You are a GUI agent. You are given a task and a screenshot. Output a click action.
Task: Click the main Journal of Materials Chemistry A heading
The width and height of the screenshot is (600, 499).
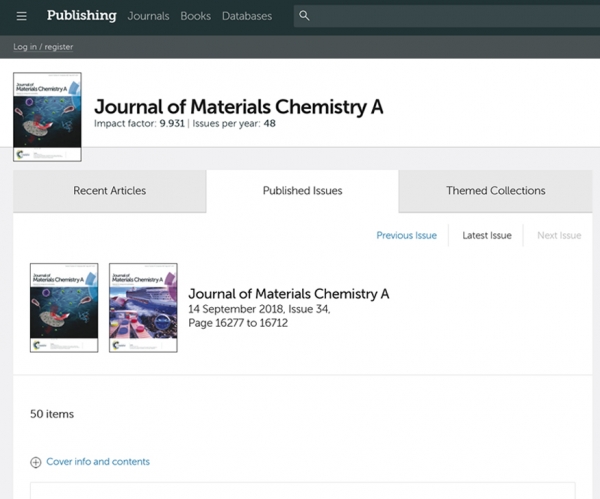tap(239, 107)
